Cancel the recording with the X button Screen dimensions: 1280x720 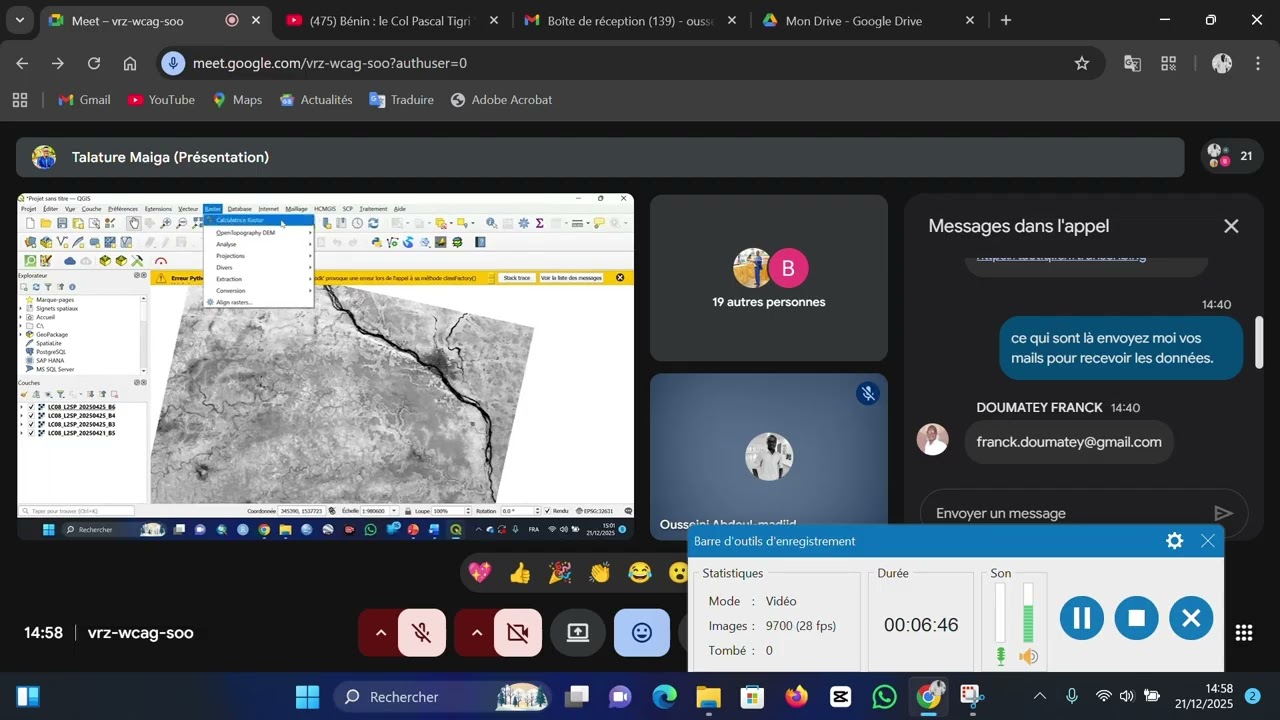(x=1191, y=618)
